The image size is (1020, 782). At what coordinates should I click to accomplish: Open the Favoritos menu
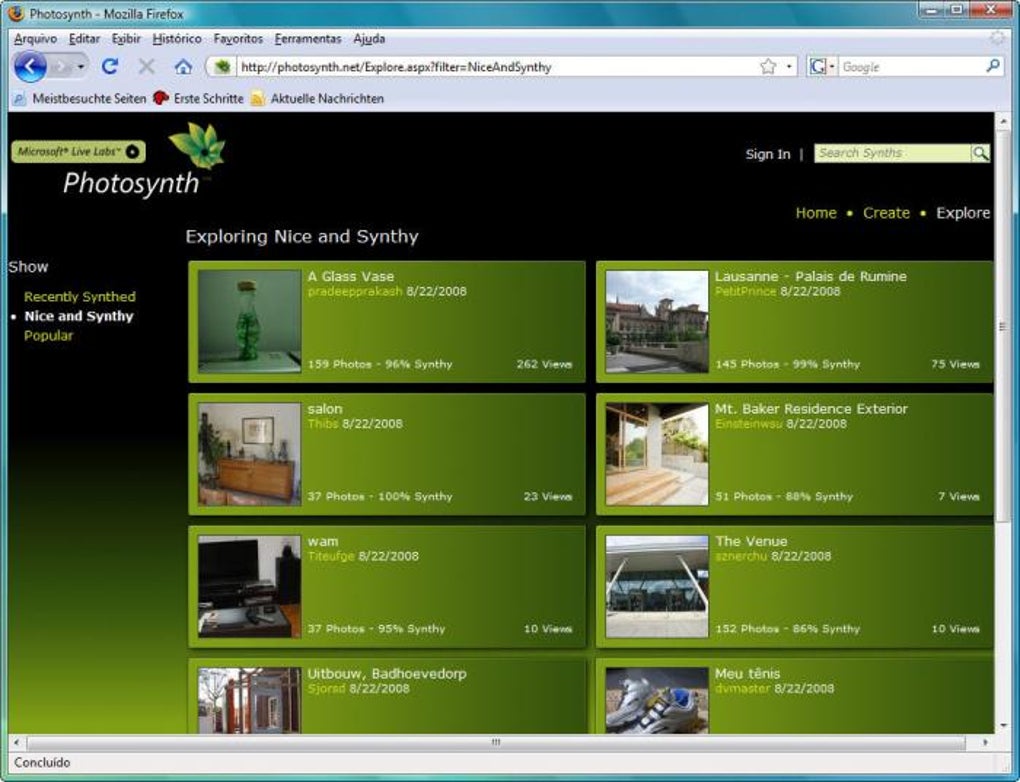click(238, 38)
